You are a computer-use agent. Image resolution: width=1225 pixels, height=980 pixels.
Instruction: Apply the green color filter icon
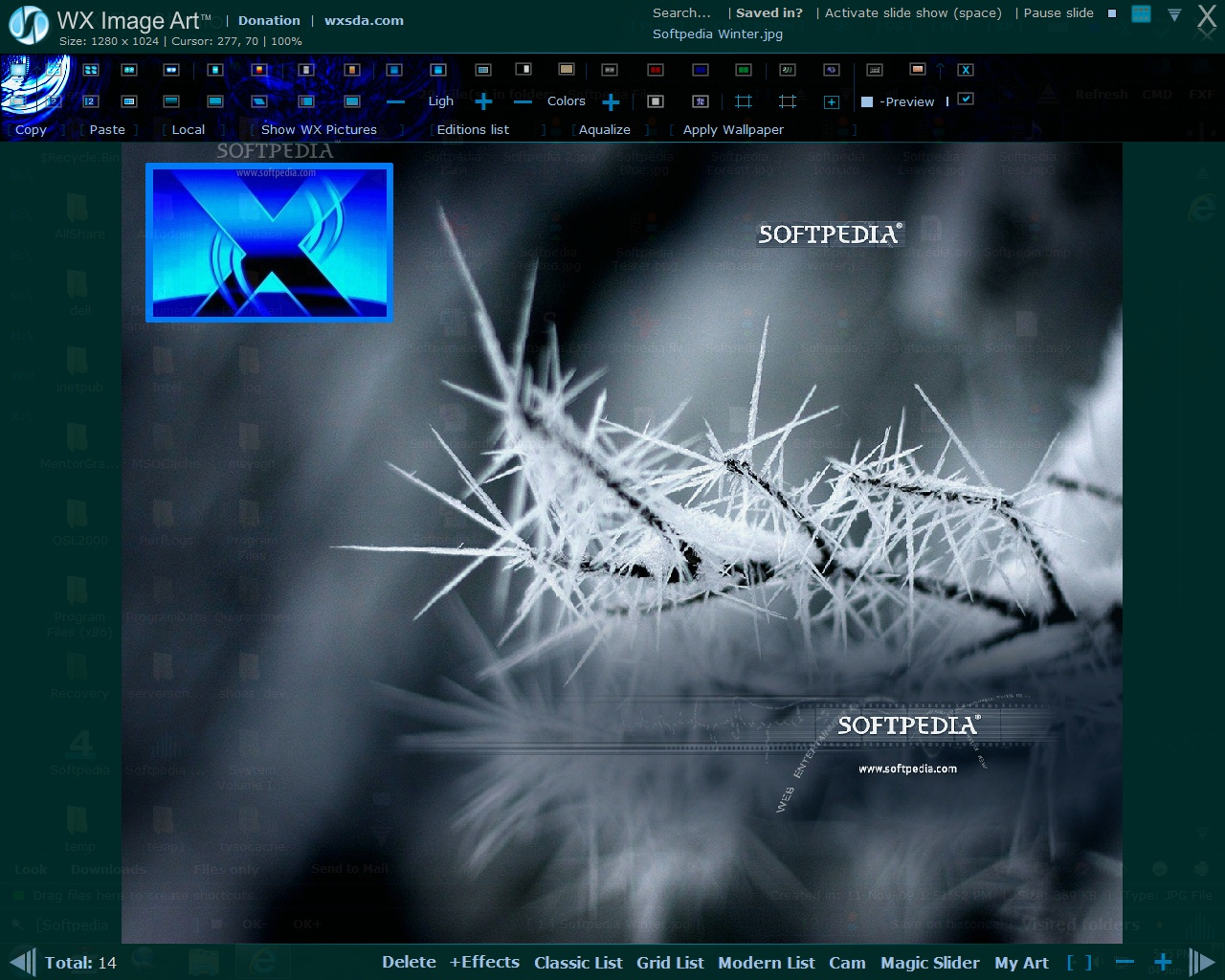[744, 70]
